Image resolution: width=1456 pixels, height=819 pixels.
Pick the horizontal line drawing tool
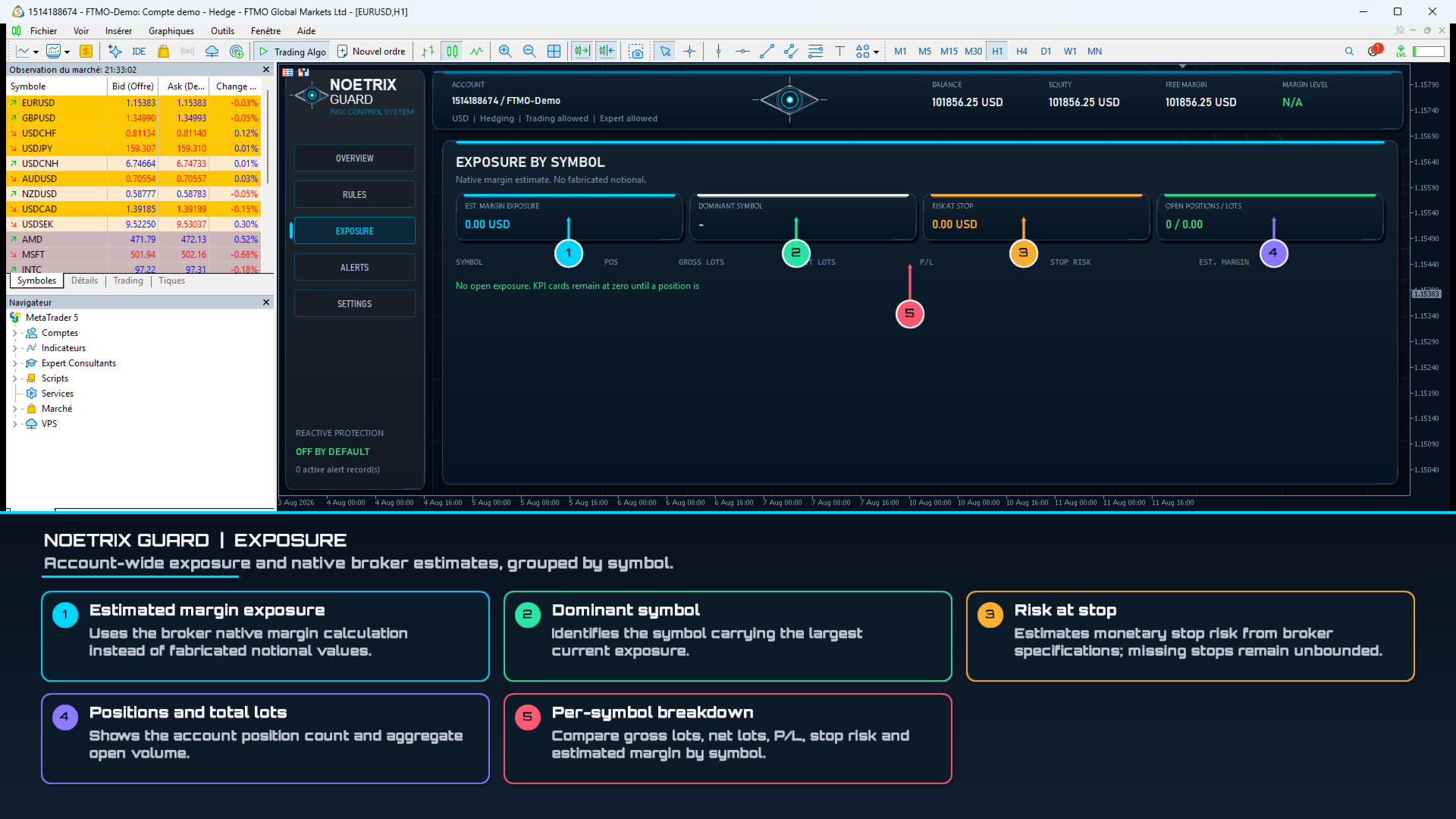tap(742, 52)
